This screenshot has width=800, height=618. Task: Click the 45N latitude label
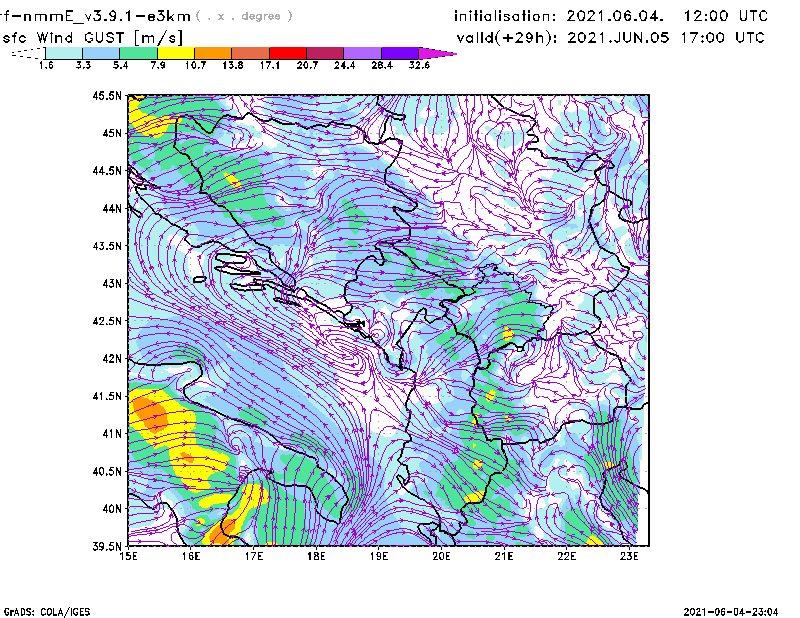[x=112, y=133]
